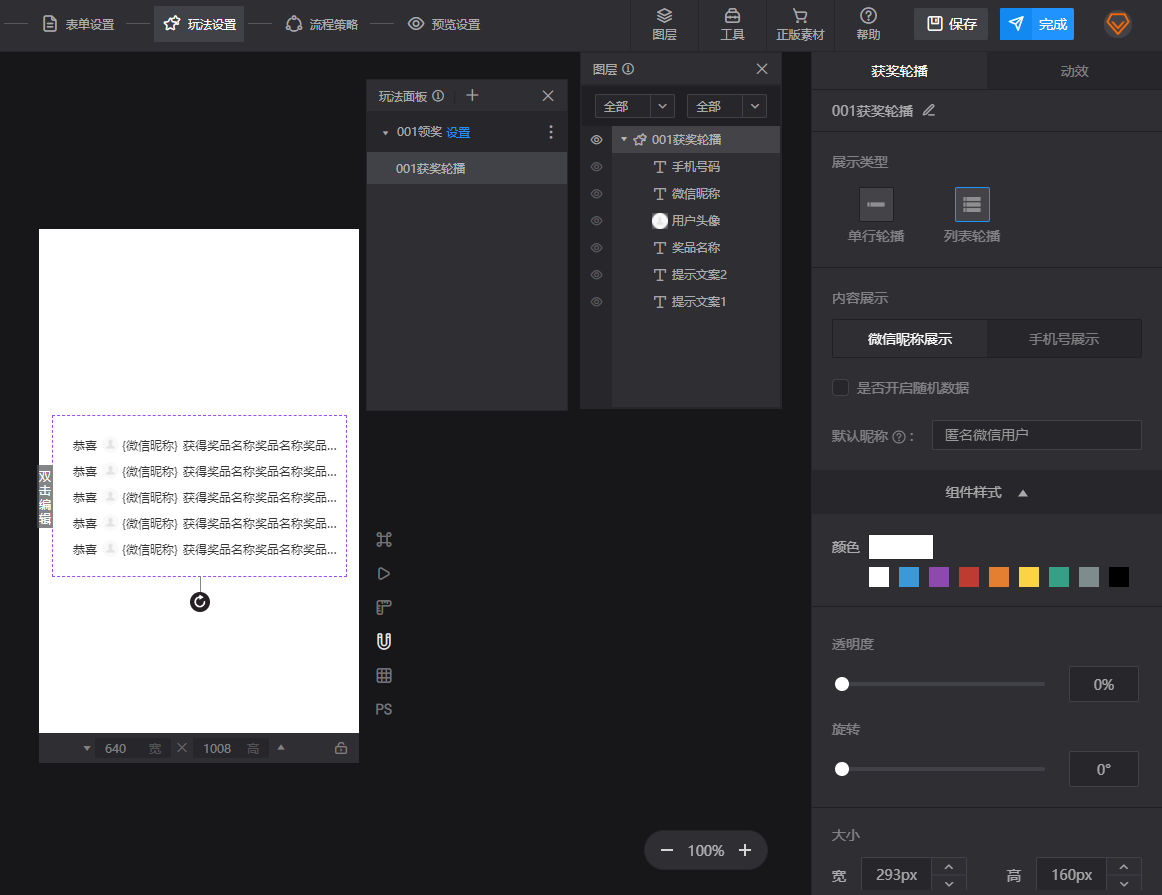Open the 设置 link beside 001领奖
This screenshot has width=1162, height=895.
pos(458,133)
